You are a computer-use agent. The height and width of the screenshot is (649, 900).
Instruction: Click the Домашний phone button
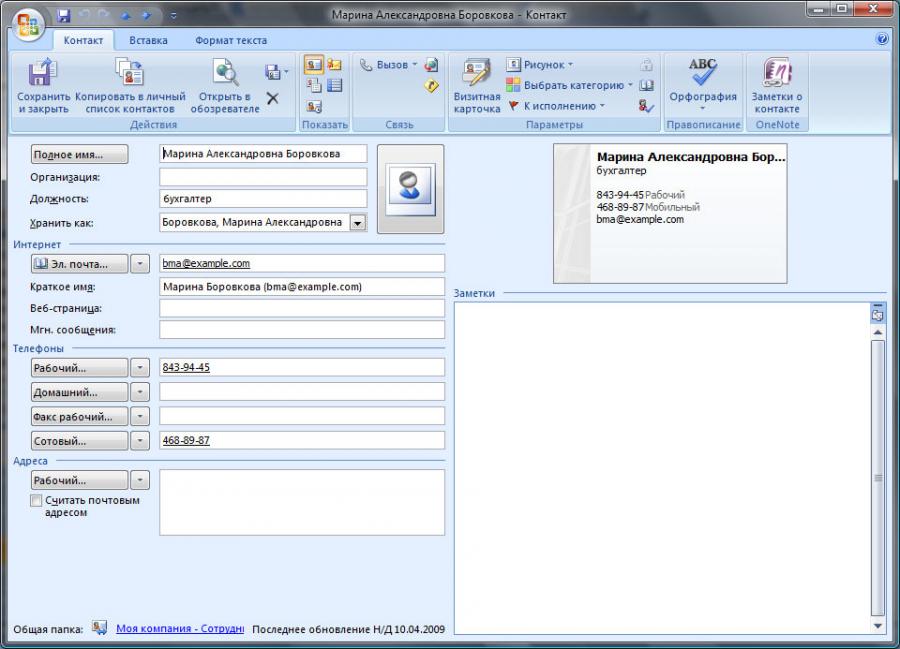pos(79,392)
